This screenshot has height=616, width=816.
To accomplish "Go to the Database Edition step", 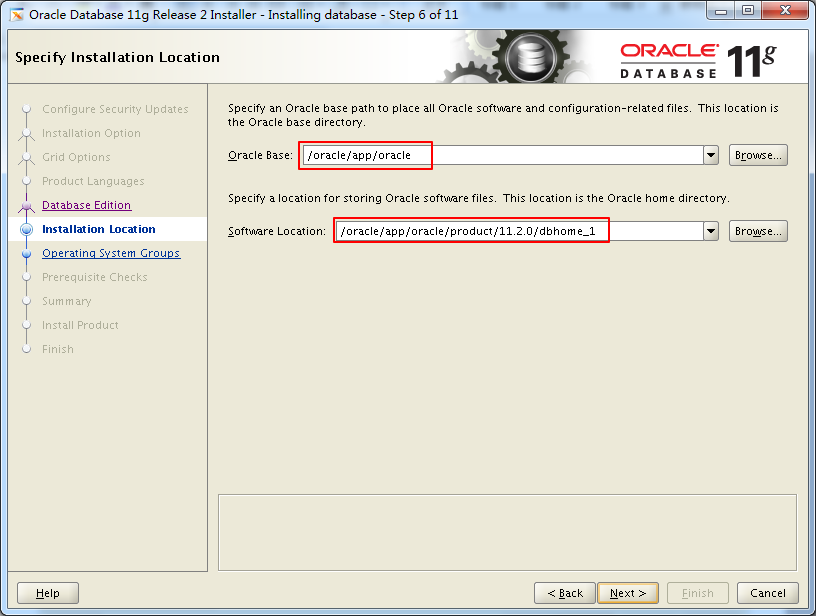I will (x=86, y=205).
